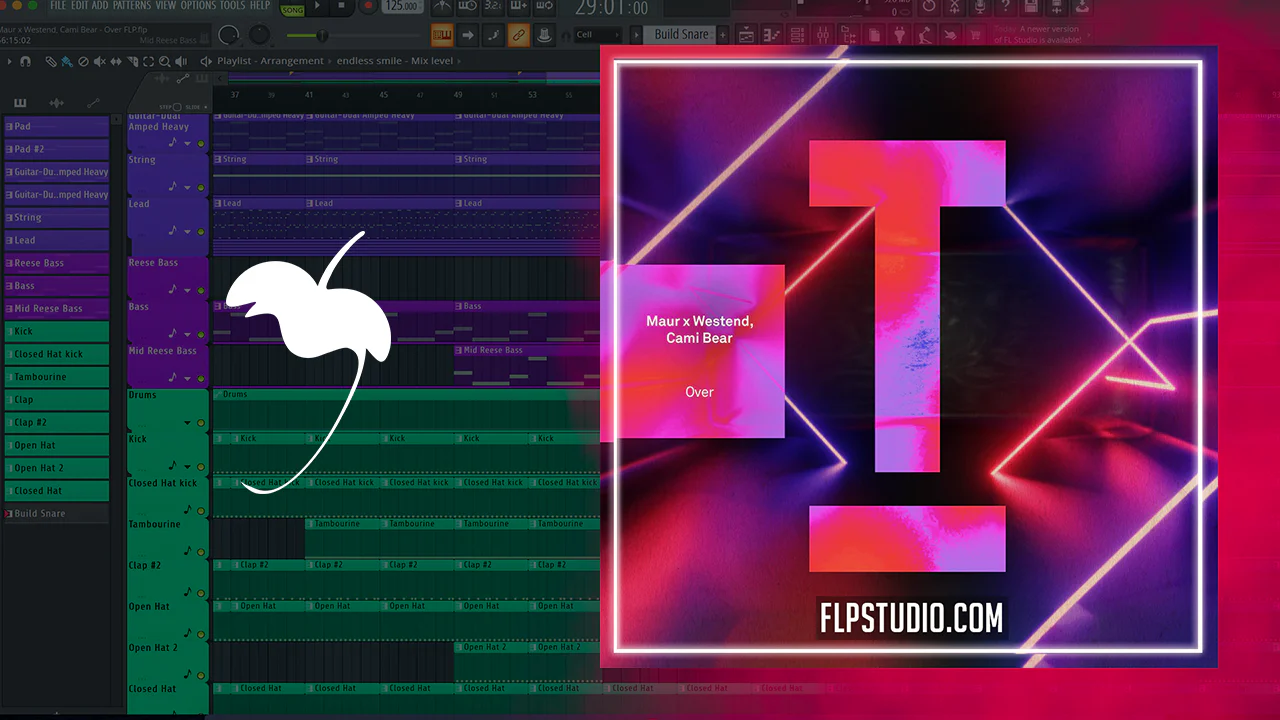The width and height of the screenshot is (1280, 720).
Task: Open the ADD menu
Action: coord(100,5)
